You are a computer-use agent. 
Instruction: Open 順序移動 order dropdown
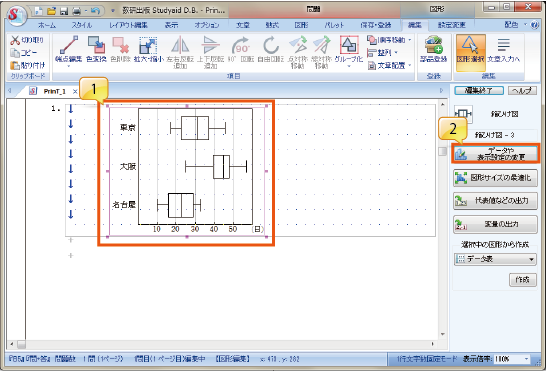[389, 40]
